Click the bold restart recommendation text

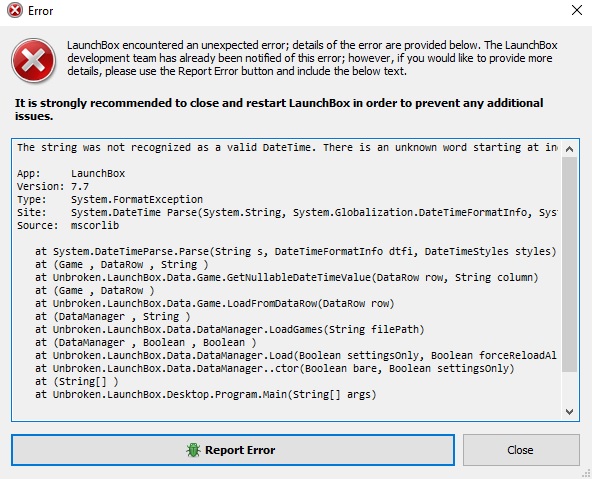point(279,109)
